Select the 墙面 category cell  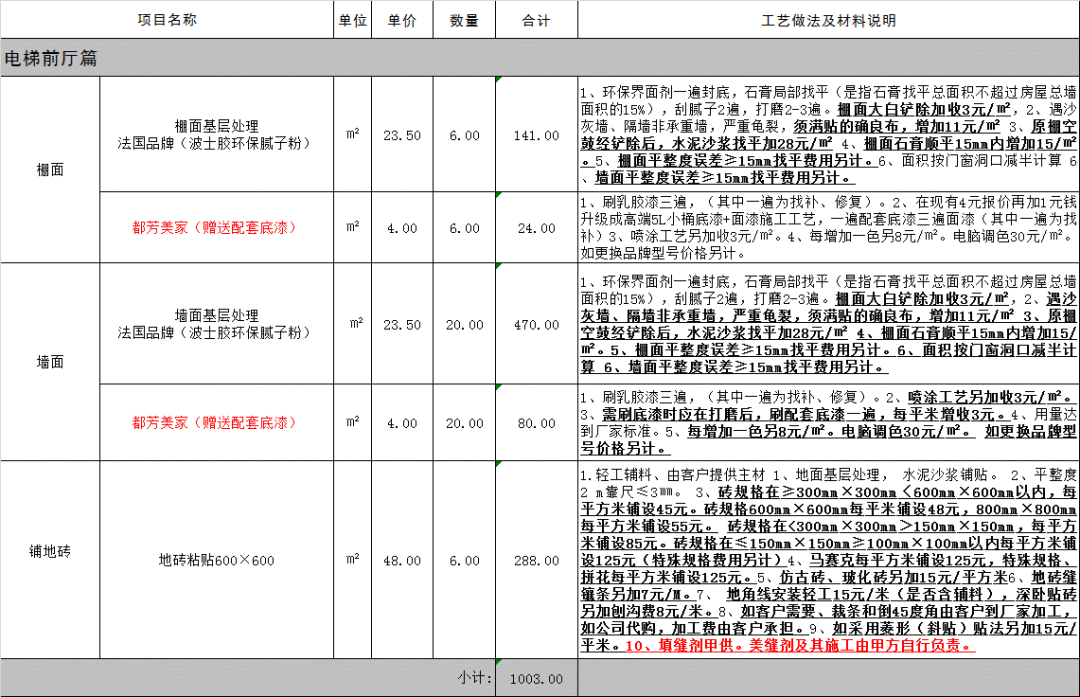coord(50,362)
